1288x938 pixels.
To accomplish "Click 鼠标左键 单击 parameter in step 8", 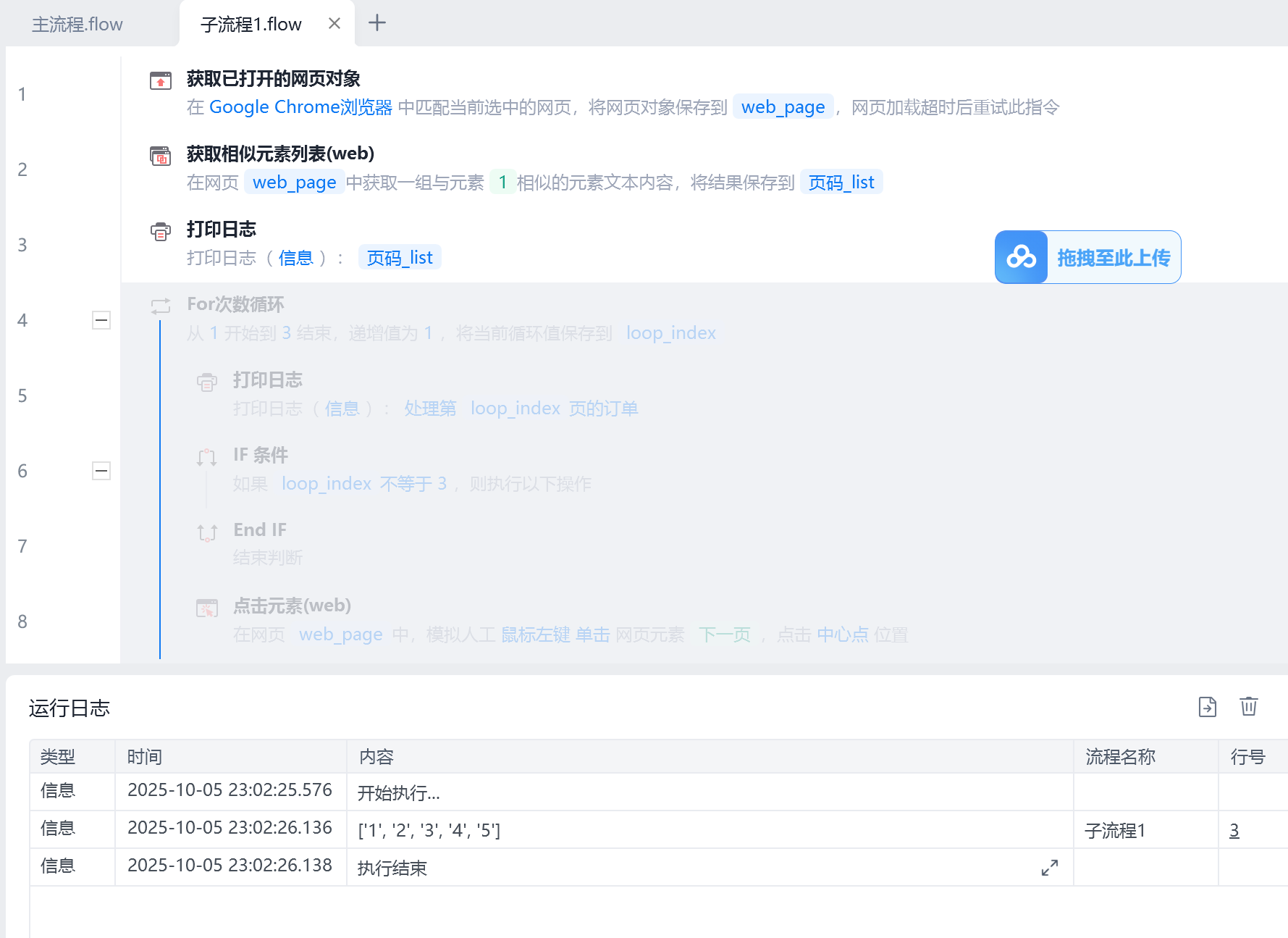I will 556,635.
